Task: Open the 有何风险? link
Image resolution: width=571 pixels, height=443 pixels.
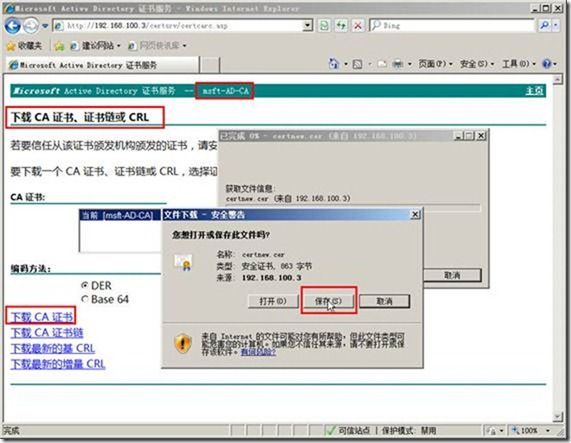Action: click(x=258, y=352)
